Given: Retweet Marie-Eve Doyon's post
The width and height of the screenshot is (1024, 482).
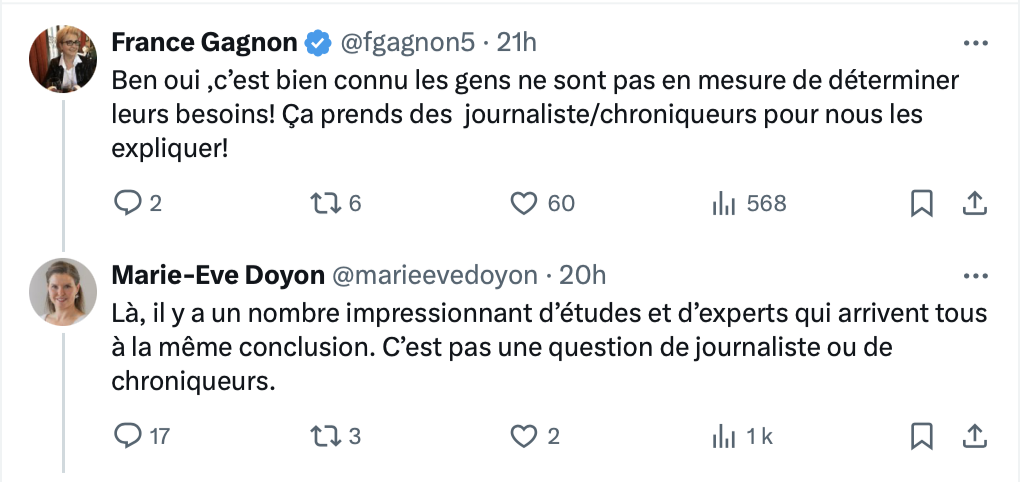Looking at the screenshot, I should click(x=325, y=436).
